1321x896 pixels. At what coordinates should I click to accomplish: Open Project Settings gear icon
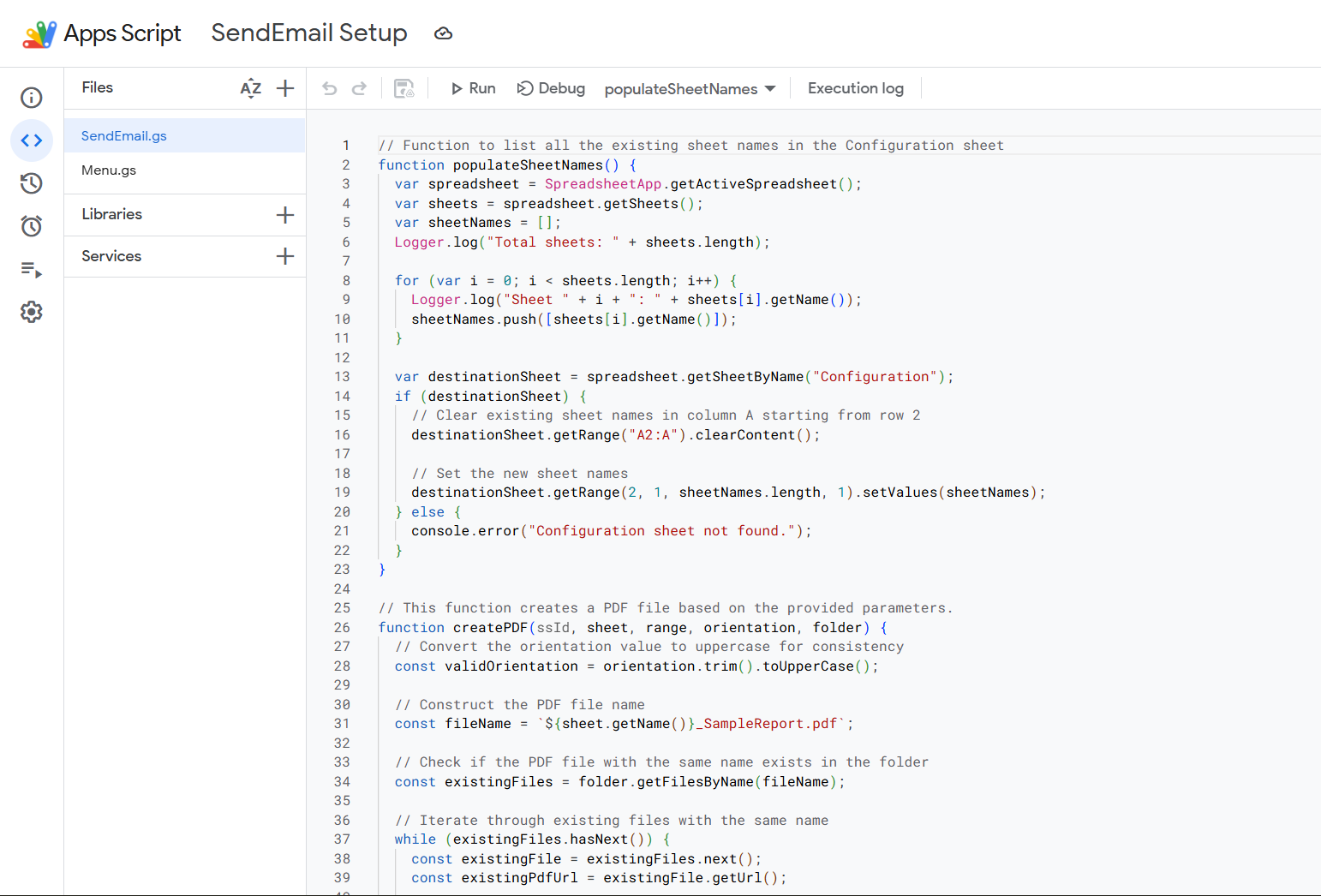[32, 312]
